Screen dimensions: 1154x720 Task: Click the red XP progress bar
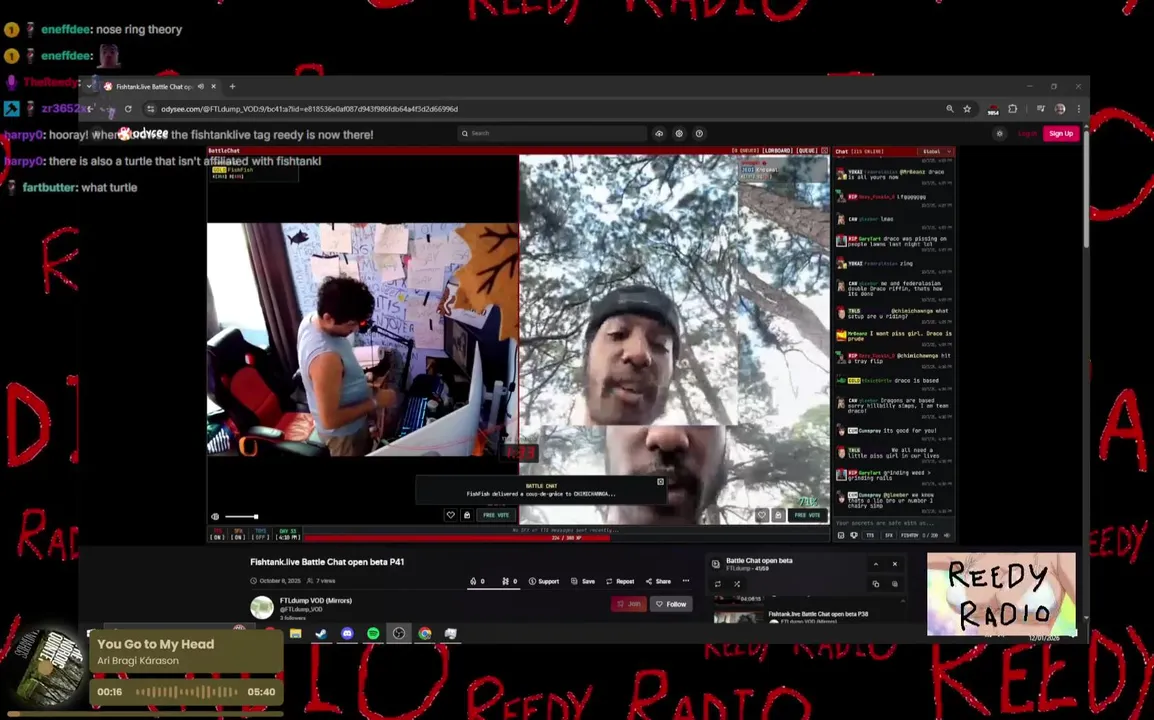(457, 538)
